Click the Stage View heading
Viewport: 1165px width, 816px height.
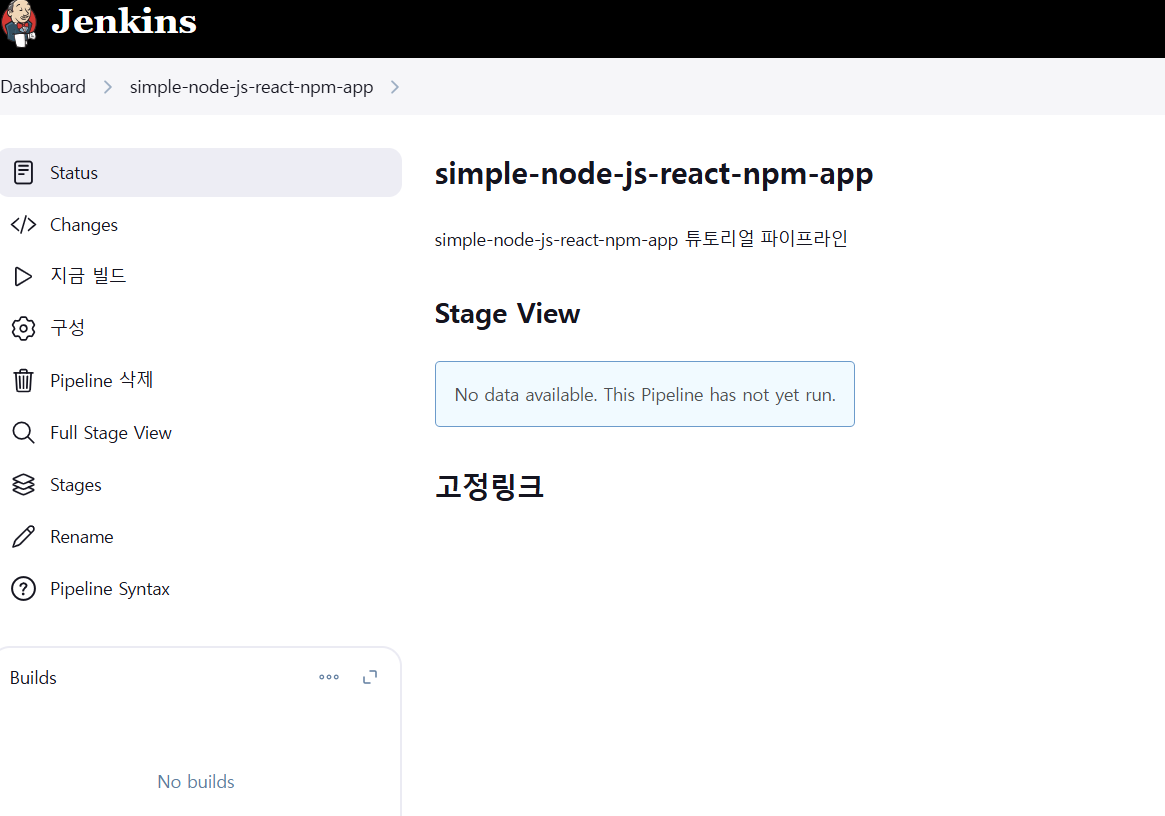click(x=507, y=314)
